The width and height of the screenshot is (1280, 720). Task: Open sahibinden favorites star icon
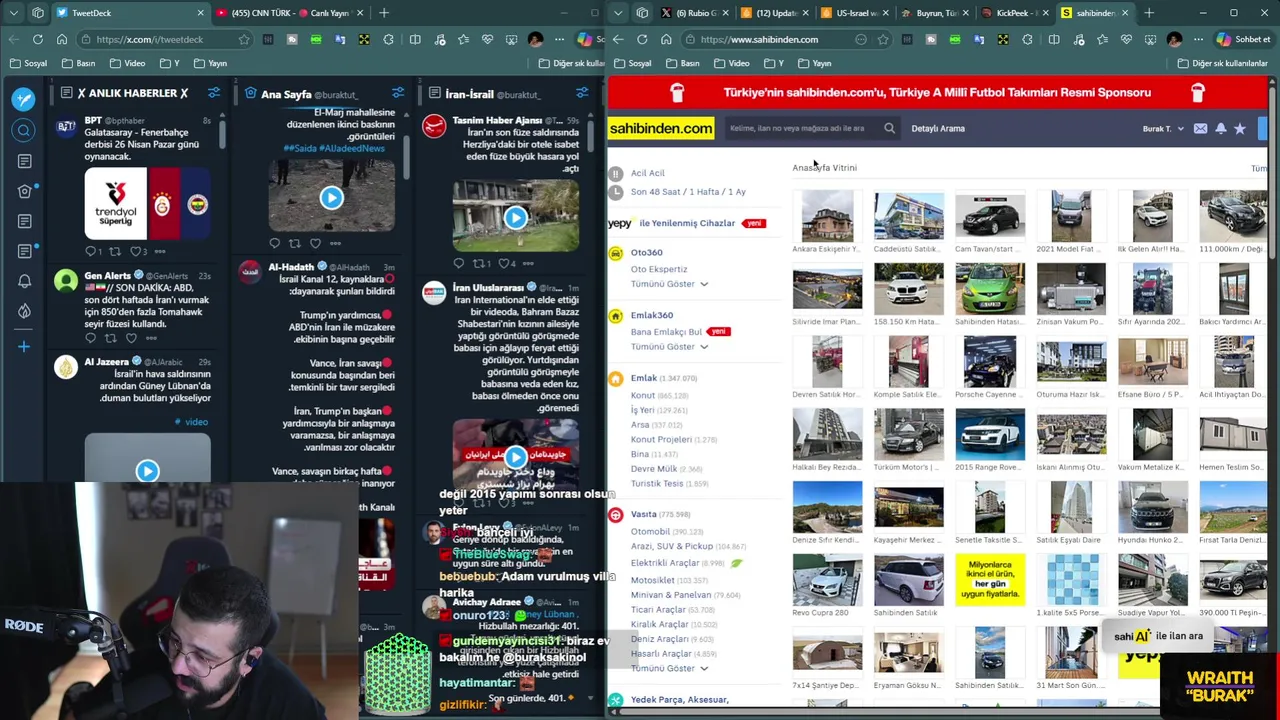[x=1240, y=128]
